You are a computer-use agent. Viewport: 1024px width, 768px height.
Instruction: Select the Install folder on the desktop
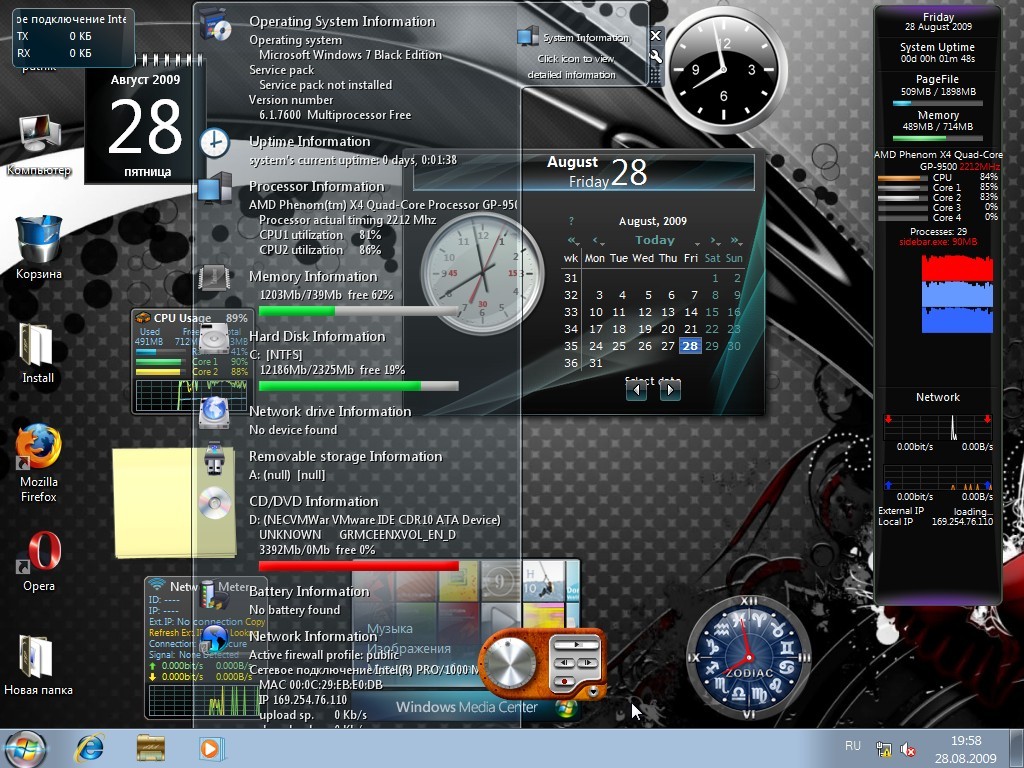[x=37, y=354]
